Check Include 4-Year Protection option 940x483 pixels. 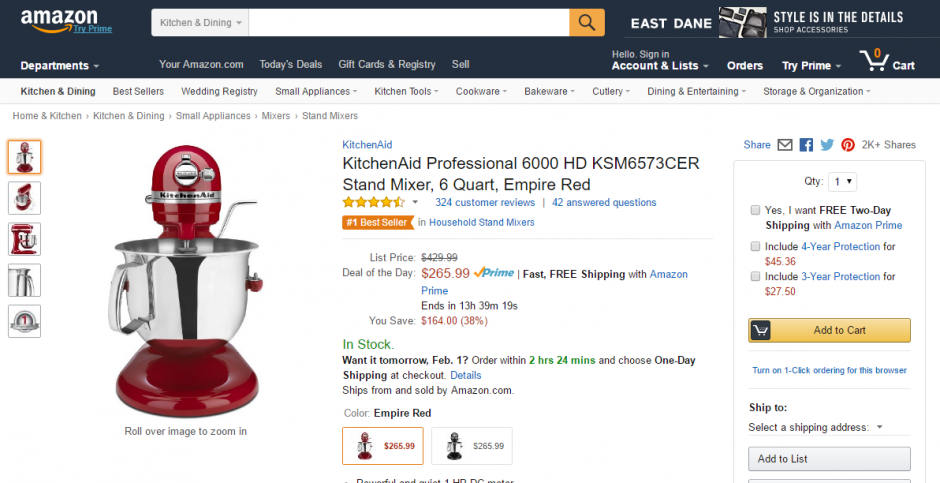pos(755,246)
